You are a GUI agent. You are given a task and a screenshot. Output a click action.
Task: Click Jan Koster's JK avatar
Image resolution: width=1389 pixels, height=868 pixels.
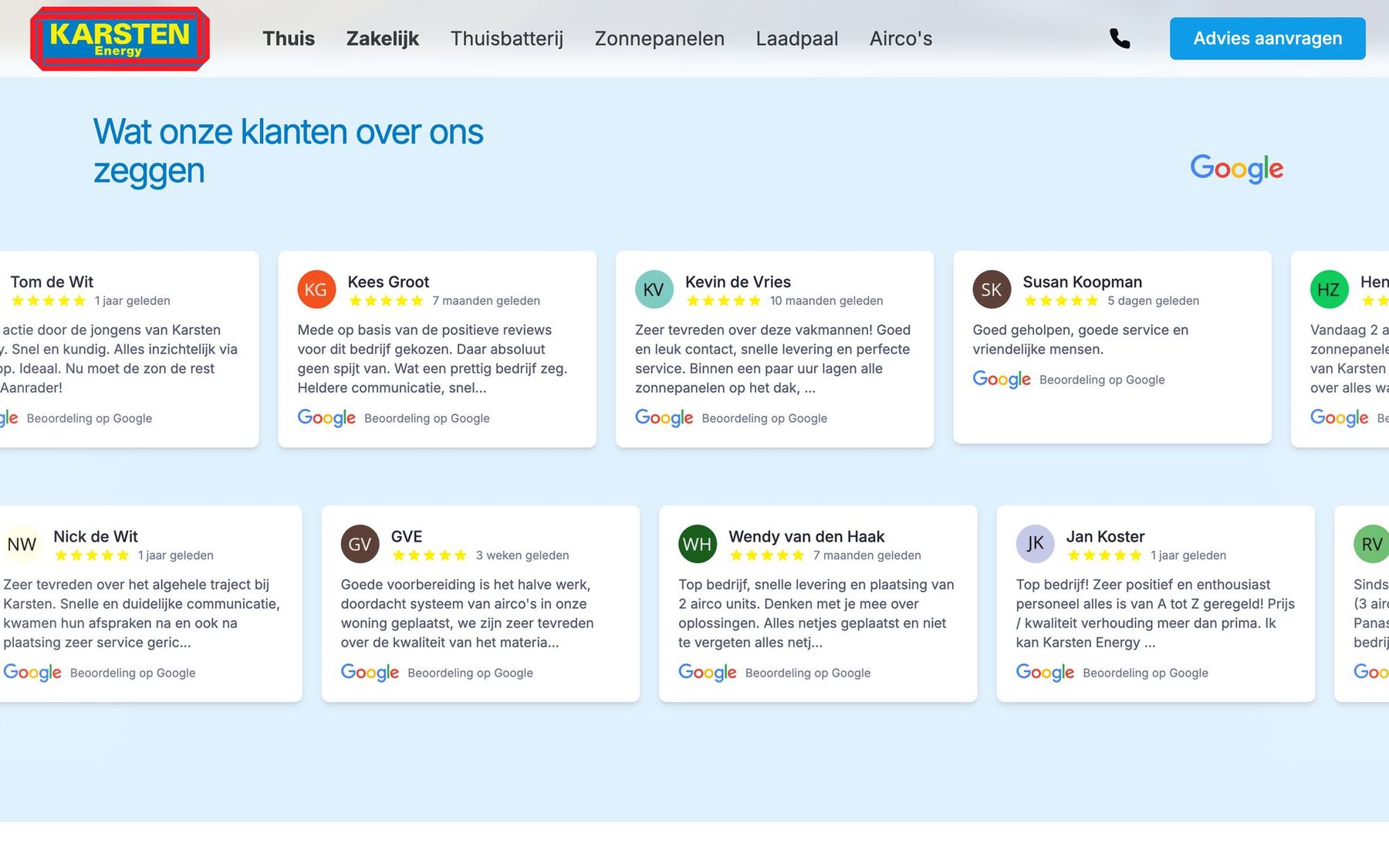(1036, 544)
